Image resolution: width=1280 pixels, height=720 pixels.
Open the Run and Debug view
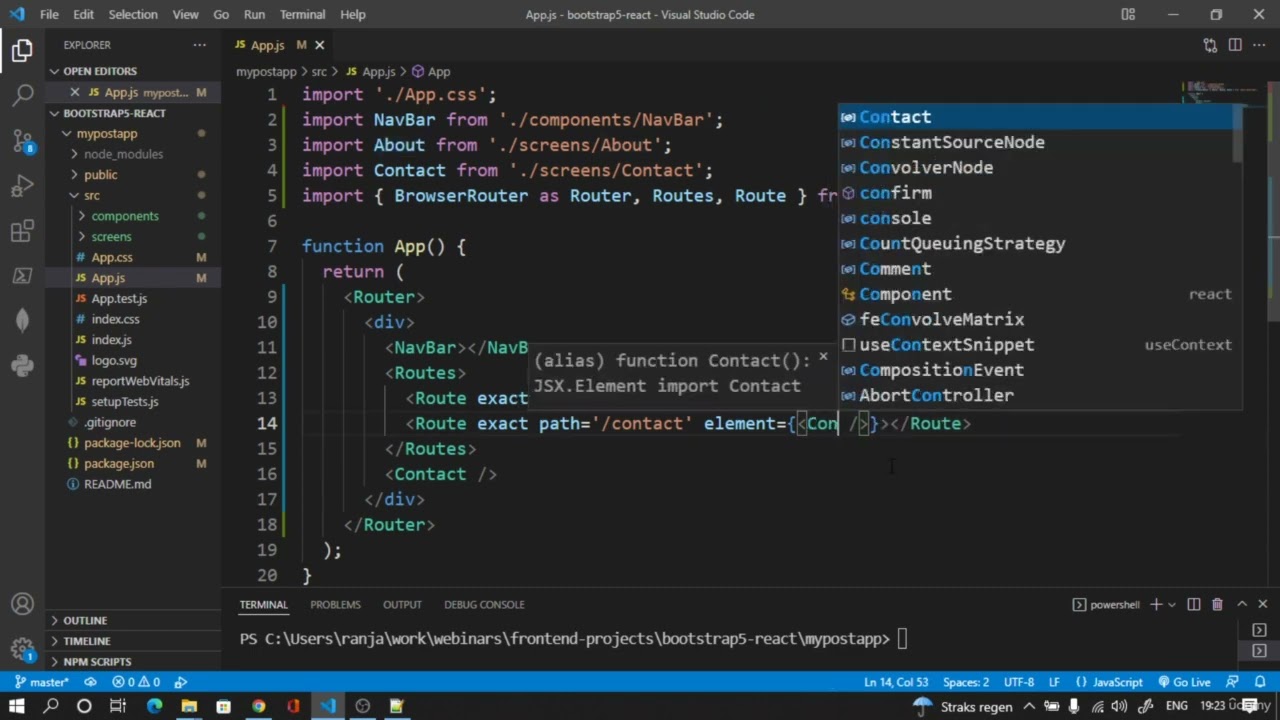coord(22,186)
